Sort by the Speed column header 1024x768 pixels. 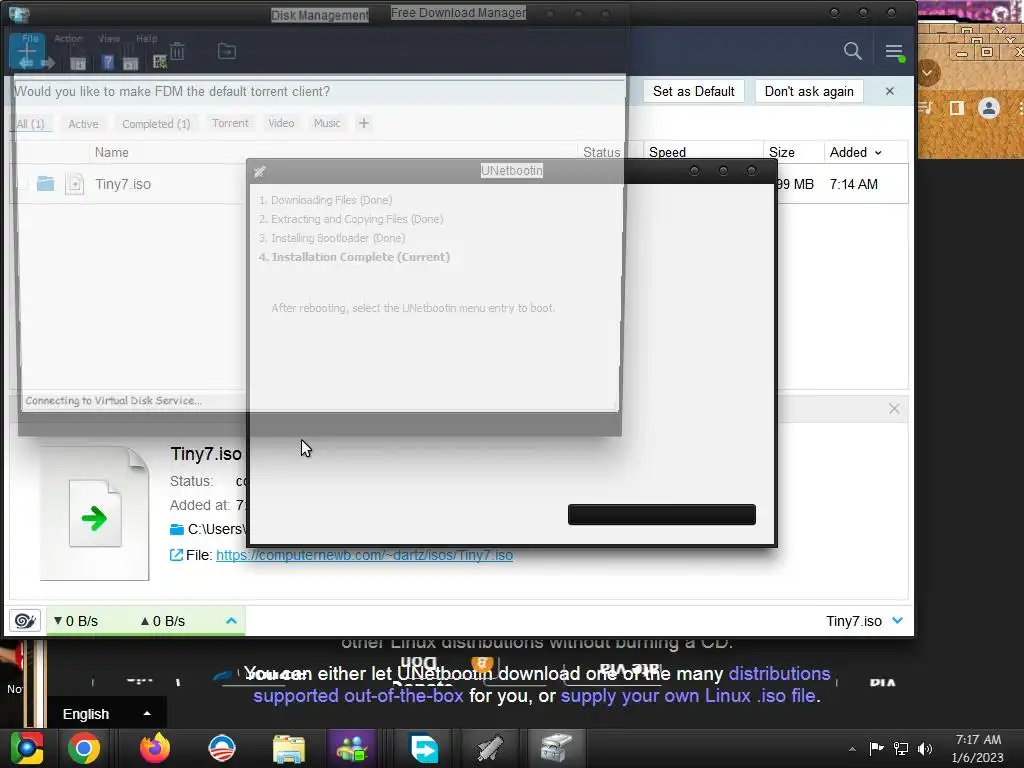pos(667,153)
